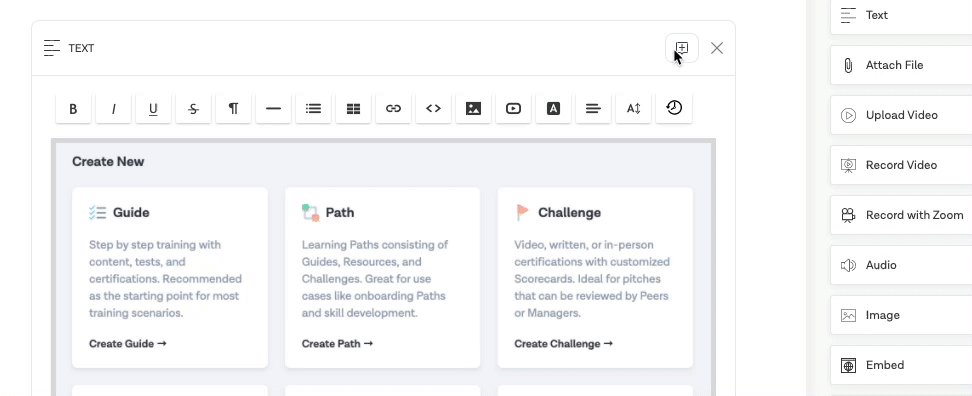Image resolution: width=972 pixels, height=396 pixels.
Task: Apply italic formatting from the toolbar
Action: pos(113,108)
